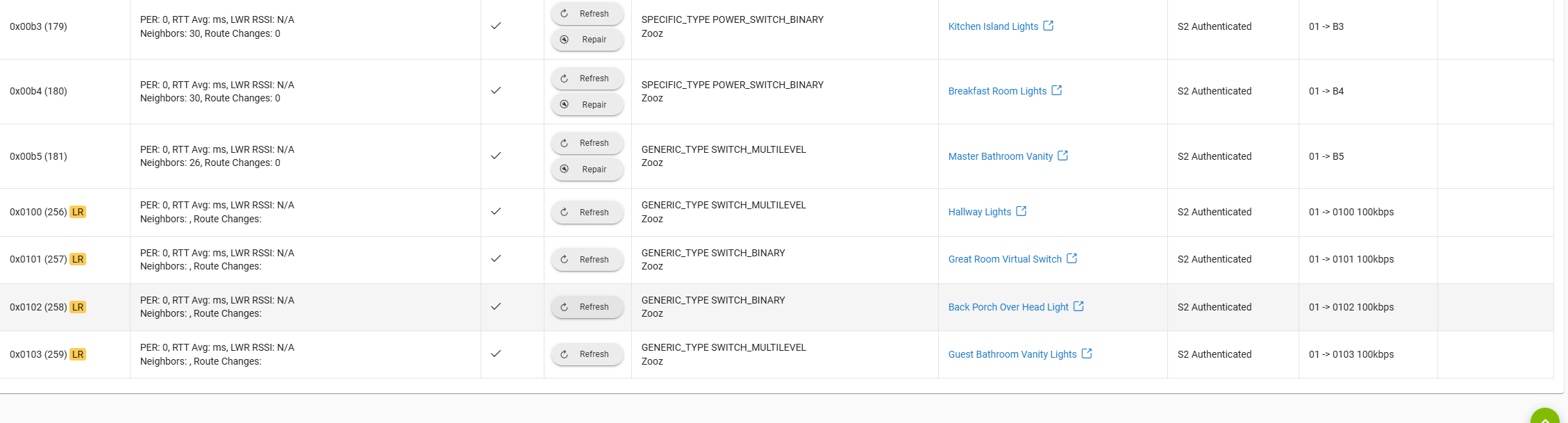Open external link icon beside Great Room Virtual Switch
The width and height of the screenshot is (1568, 423).
[1072, 258]
